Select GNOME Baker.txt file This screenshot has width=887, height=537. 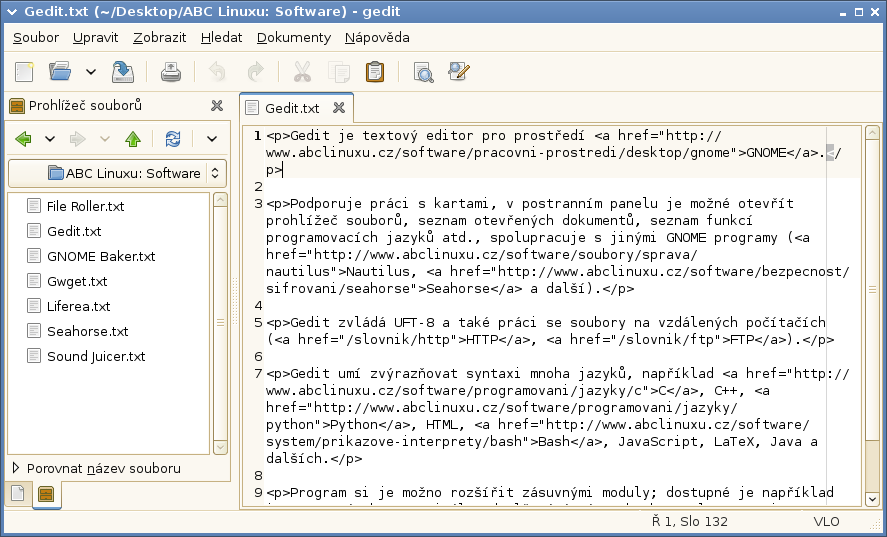click(101, 256)
